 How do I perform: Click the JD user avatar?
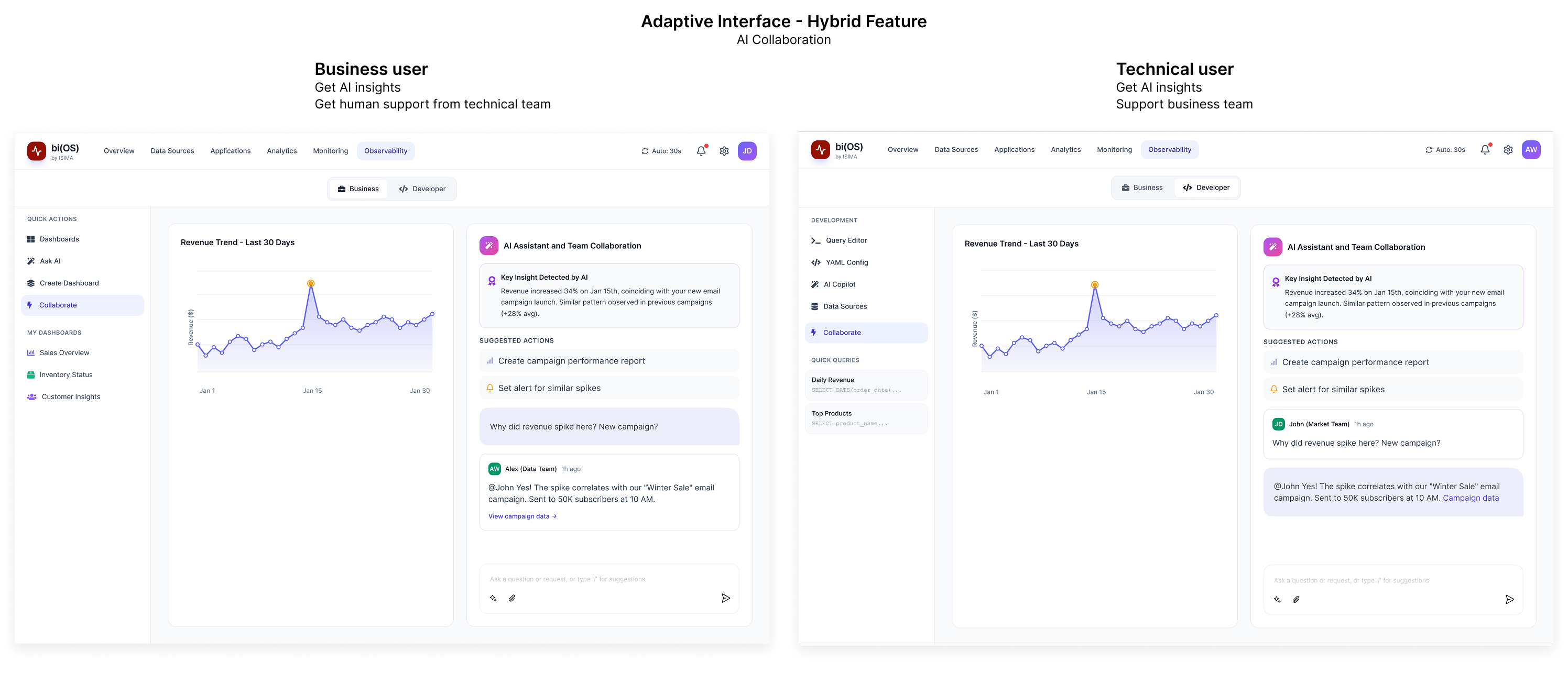pyautogui.click(x=747, y=151)
